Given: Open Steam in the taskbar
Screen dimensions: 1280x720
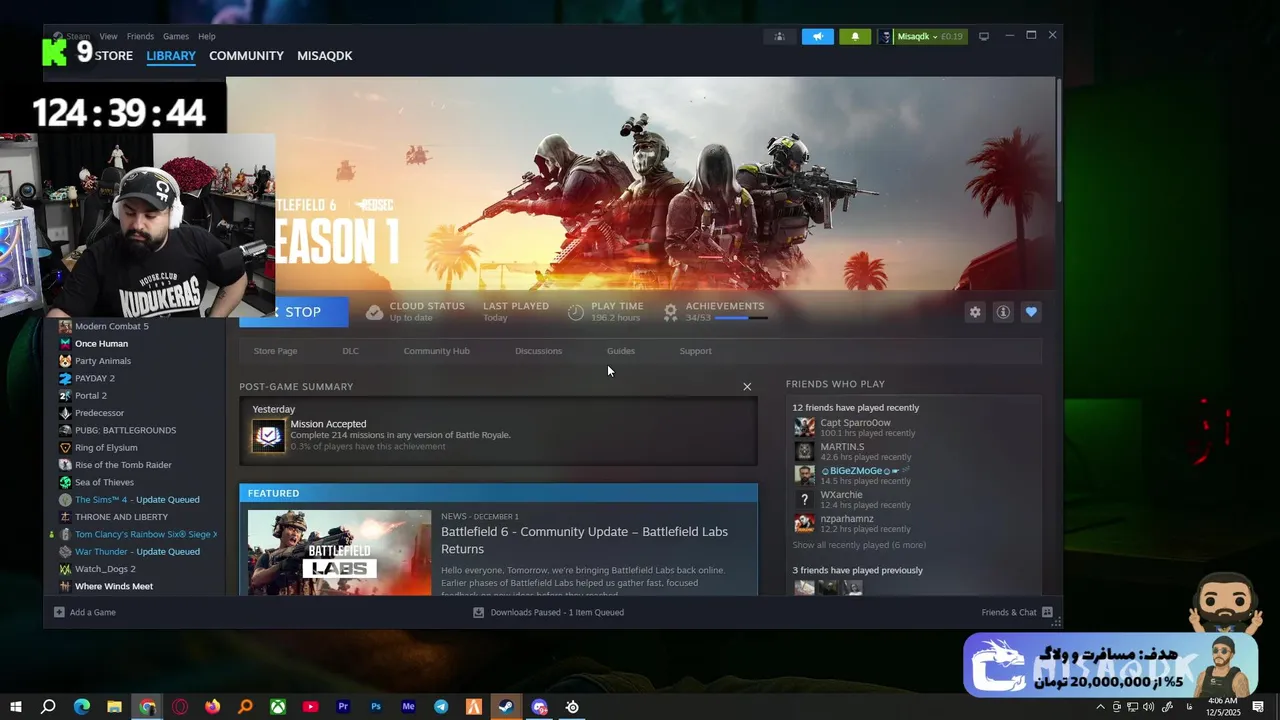Looking at the screenshot, I should click(506, 707).
